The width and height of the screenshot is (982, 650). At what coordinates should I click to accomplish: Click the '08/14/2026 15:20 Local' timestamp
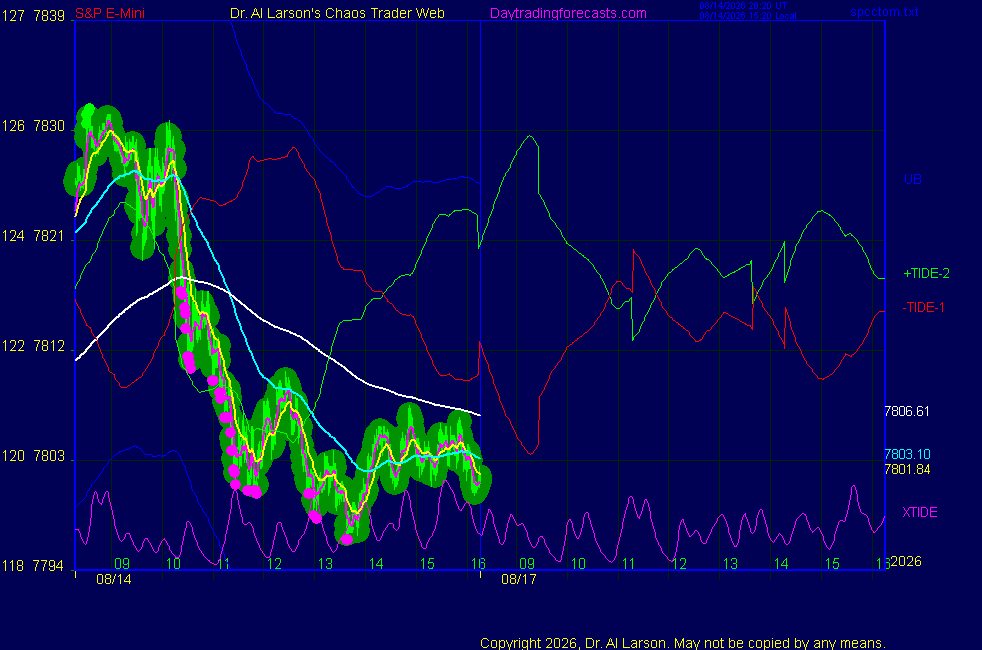click(x=748, y=16)
